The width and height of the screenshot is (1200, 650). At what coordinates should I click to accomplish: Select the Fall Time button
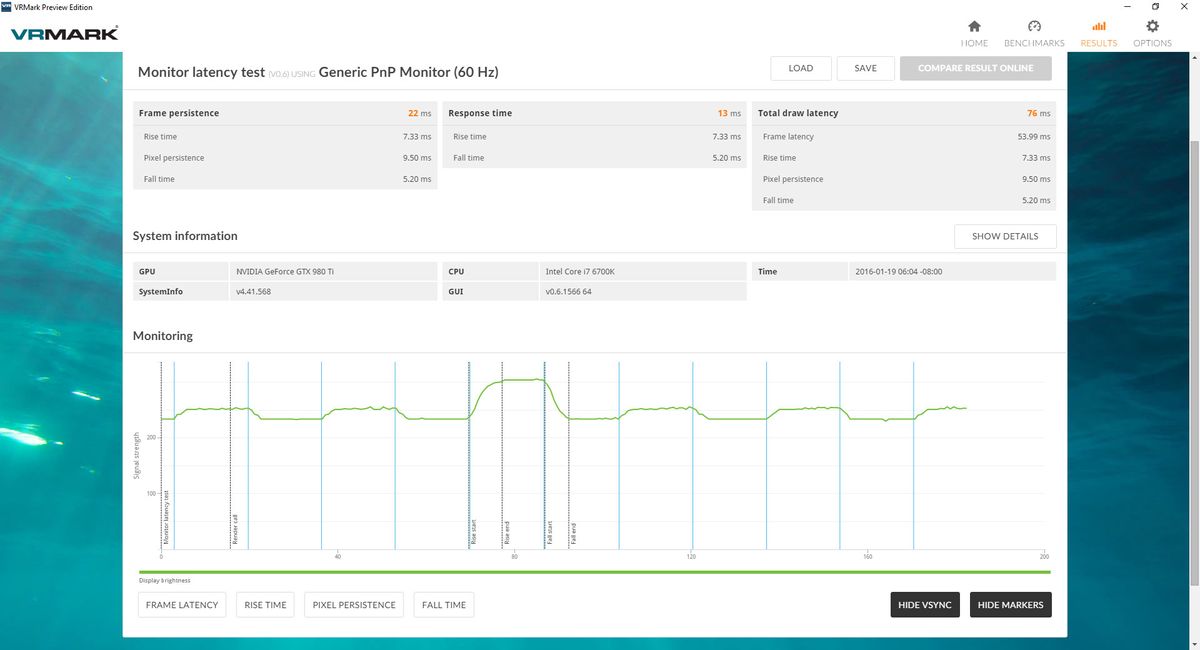(443, 604)
